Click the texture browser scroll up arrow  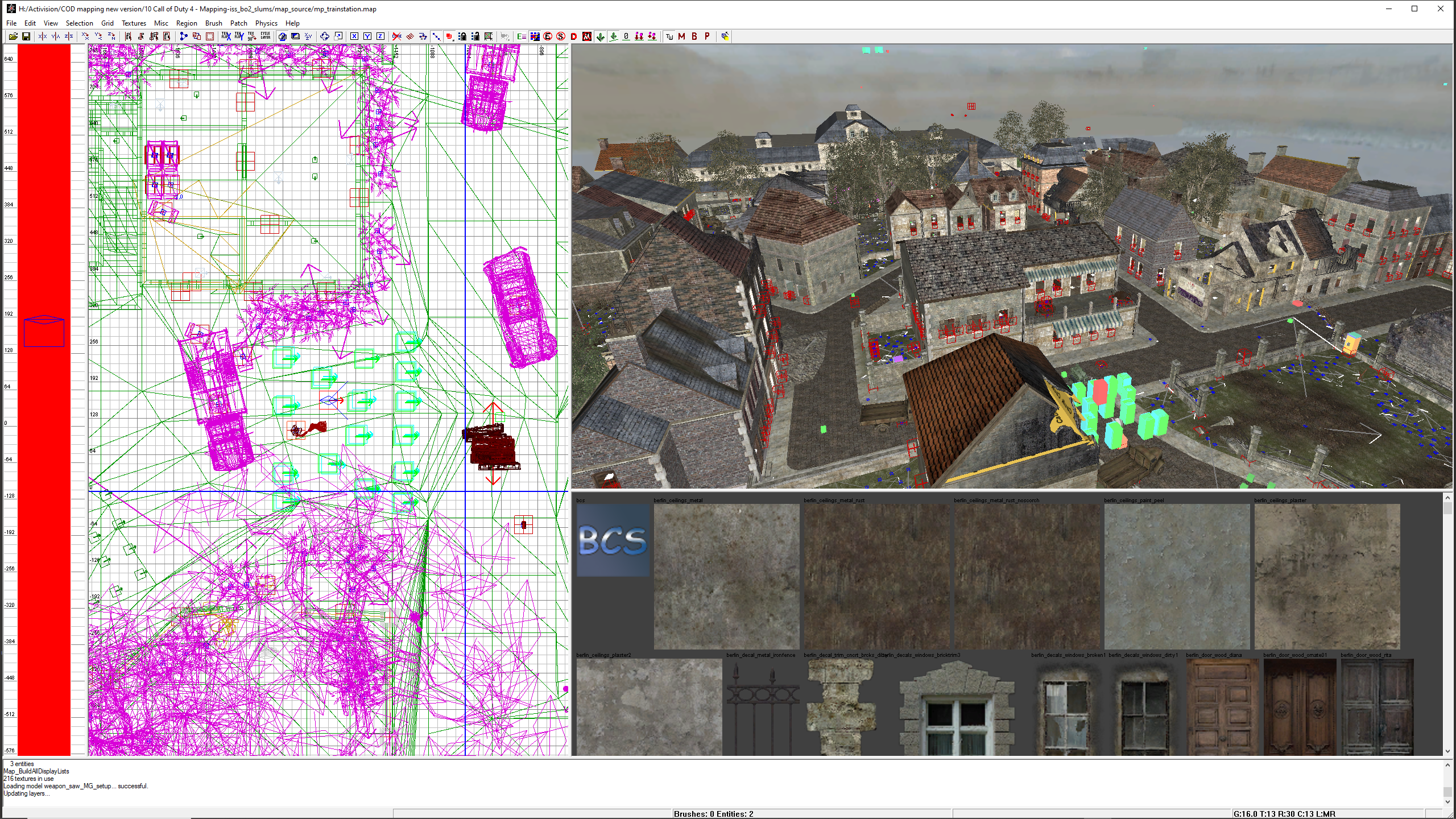[1447, 498]
